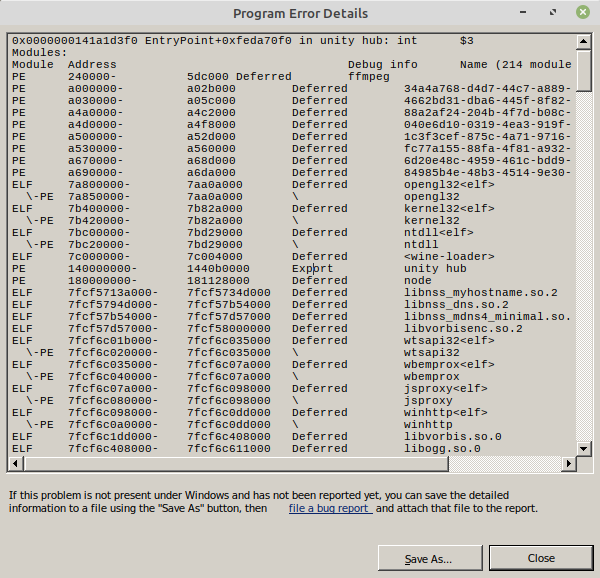The height and width of the screenshot is (578, 600).
Task: Click the 'EntryPoint+0xfeda70f0' text
Action: [x=218, y=41]
